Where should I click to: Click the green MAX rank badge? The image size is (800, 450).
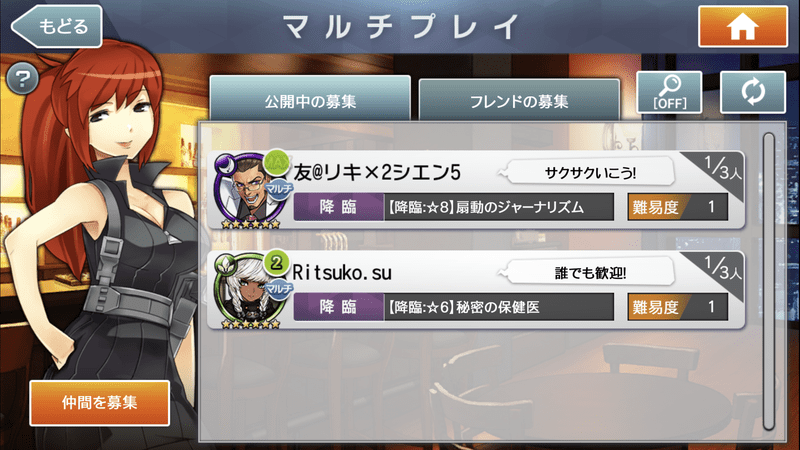(x=276, y=162)
